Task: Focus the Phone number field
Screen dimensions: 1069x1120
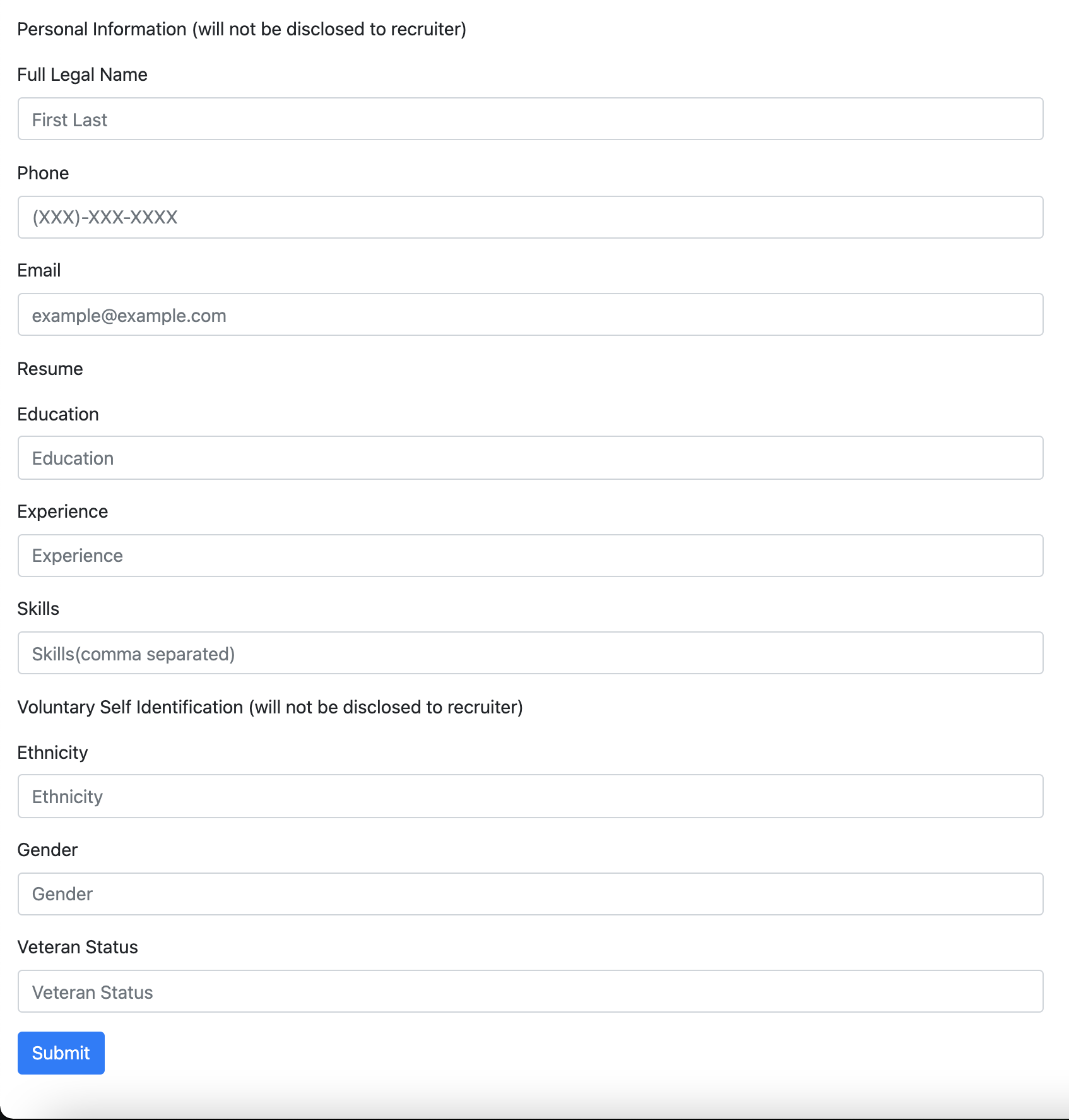Action: tap(530, 217)
